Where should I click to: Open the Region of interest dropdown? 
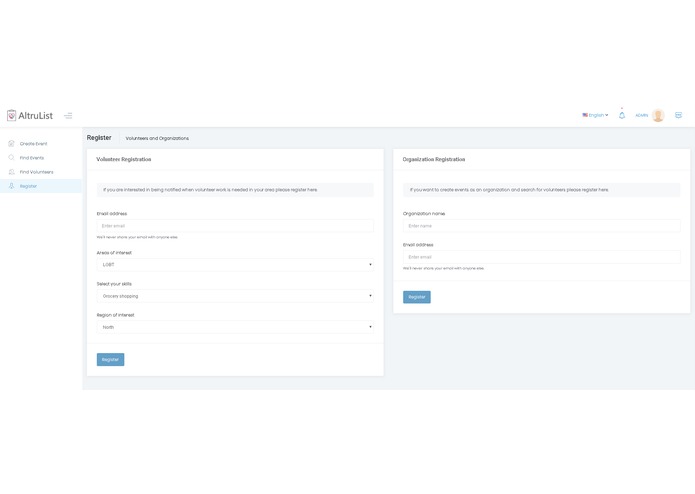(235, 327)
